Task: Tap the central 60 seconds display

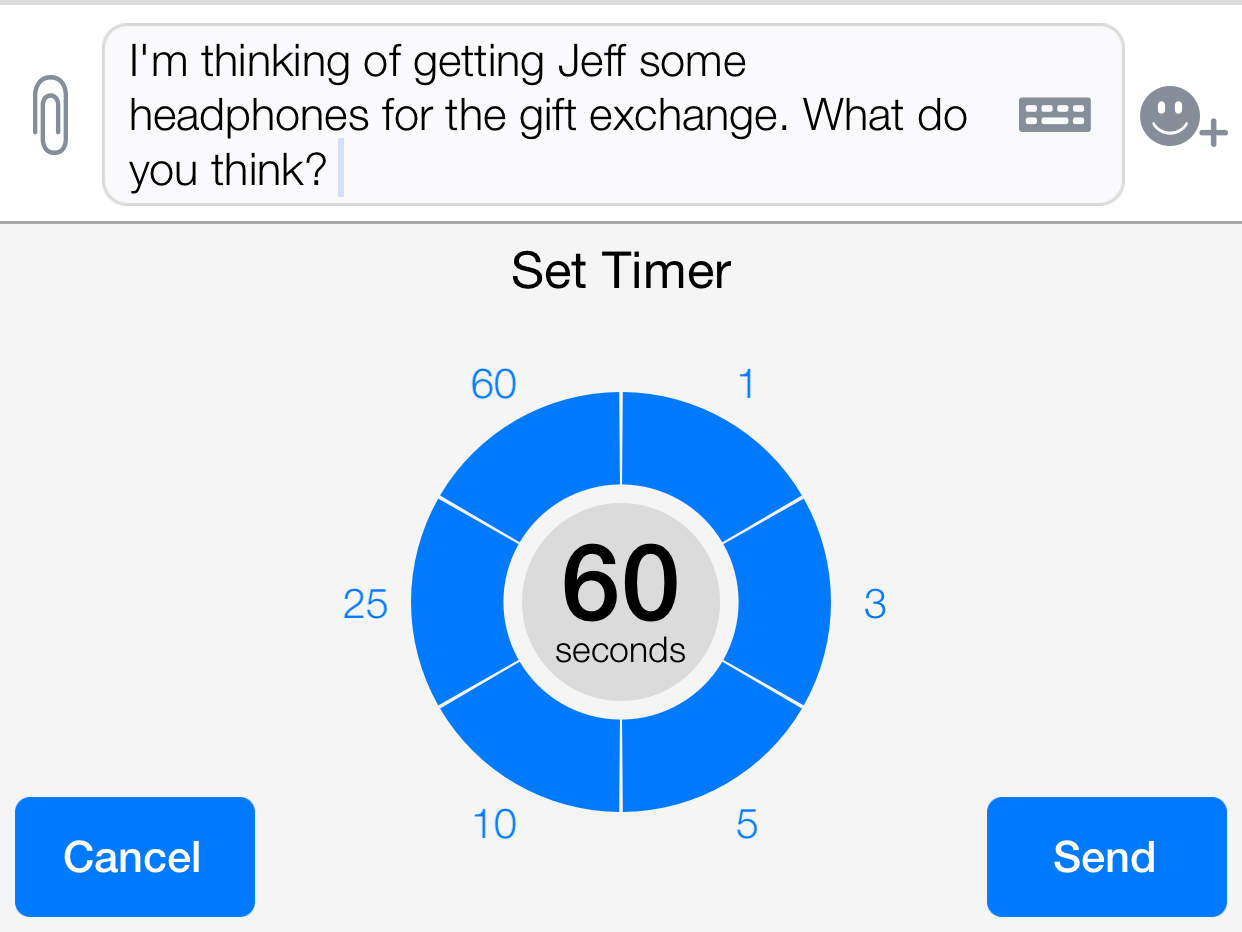Action: tap(621, 603)
